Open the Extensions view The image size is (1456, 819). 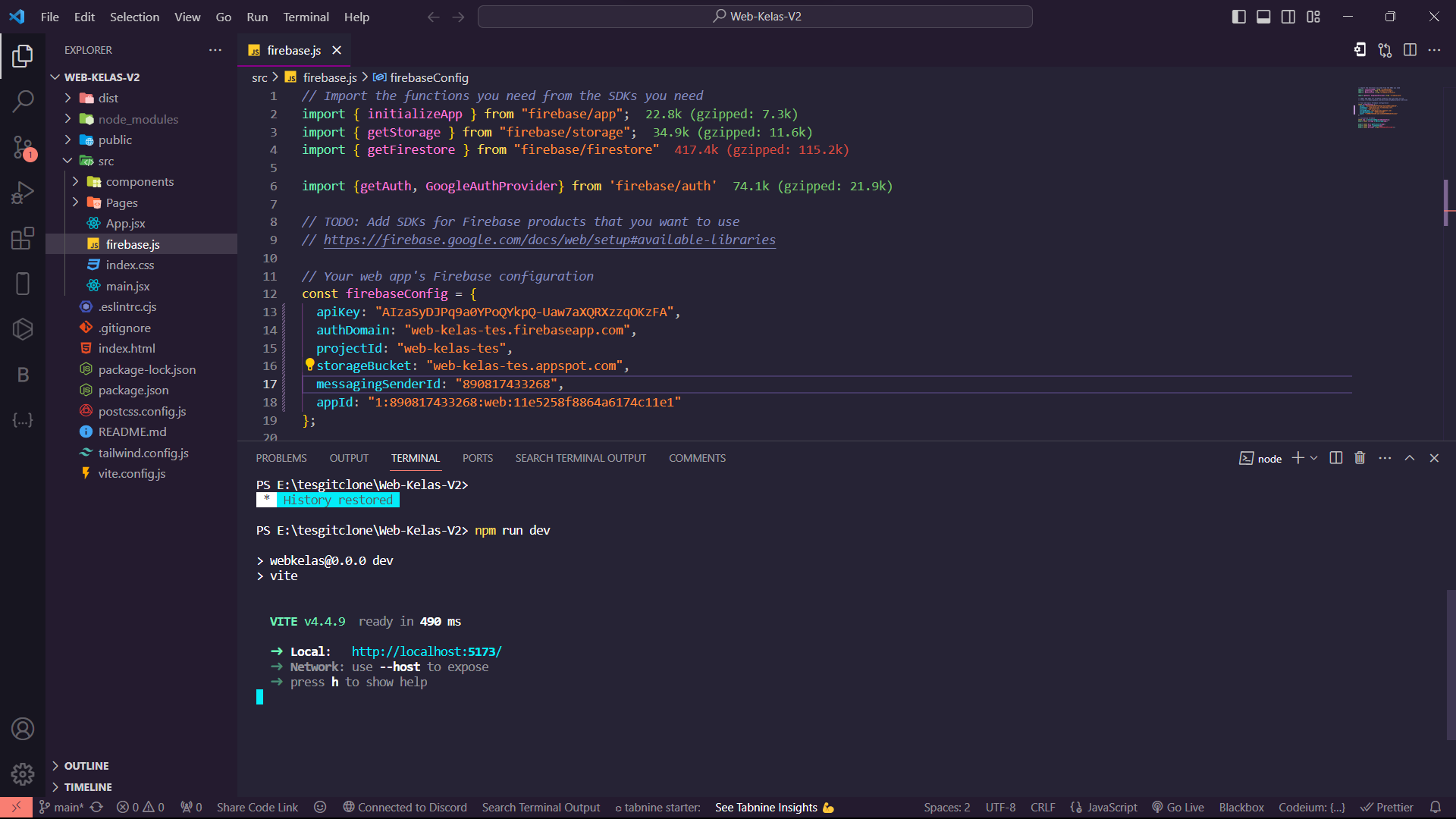[x=23, y=238]
